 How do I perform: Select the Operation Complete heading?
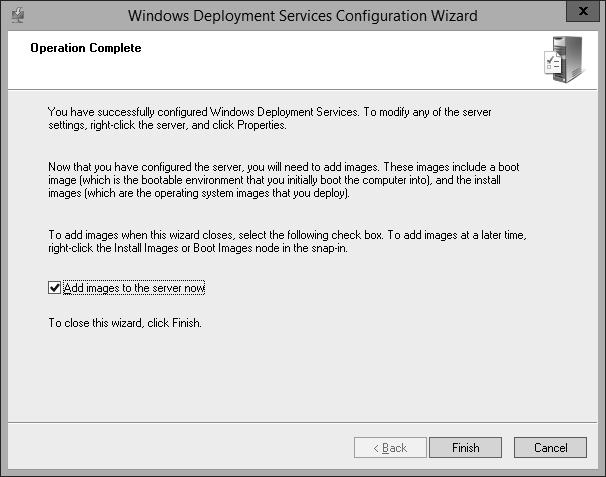click(86, 48)
